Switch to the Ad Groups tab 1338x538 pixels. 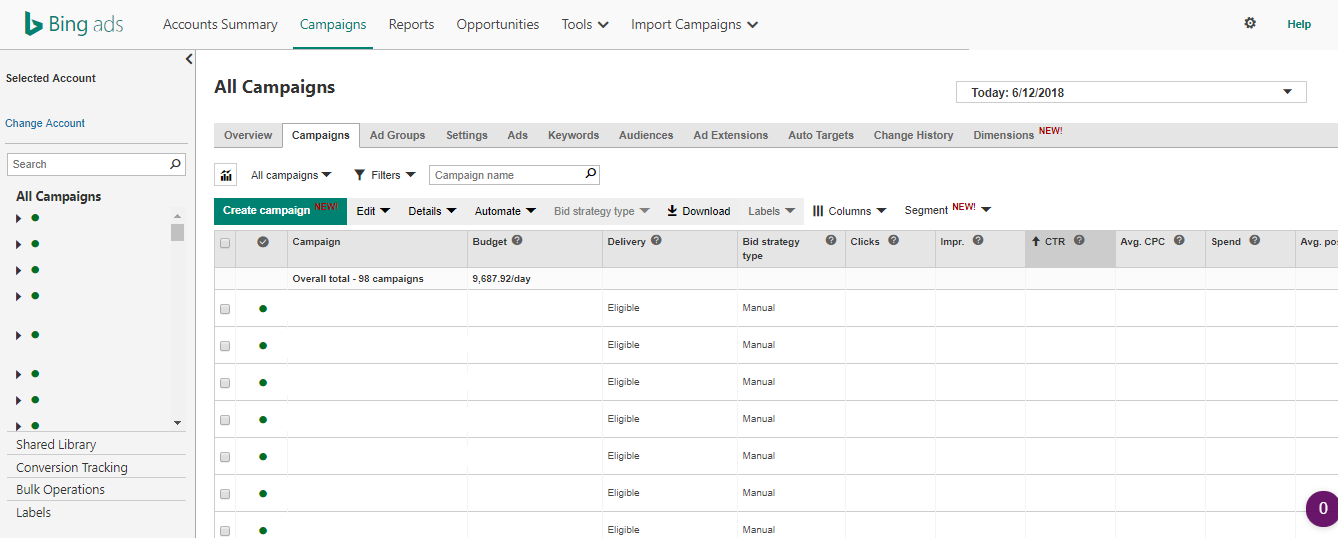(x=397, y=135)
